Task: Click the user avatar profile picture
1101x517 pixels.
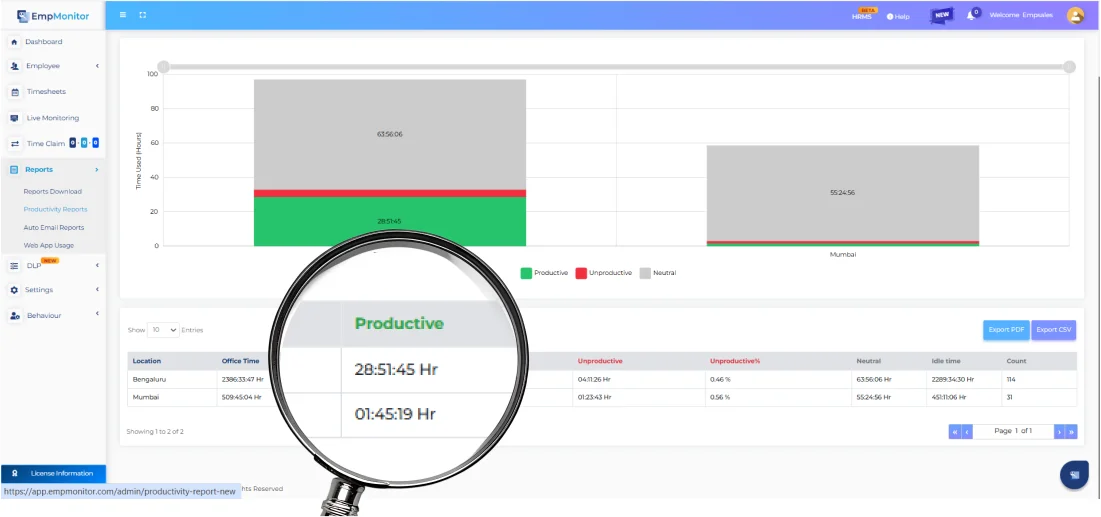Action: coord(1075,15)
